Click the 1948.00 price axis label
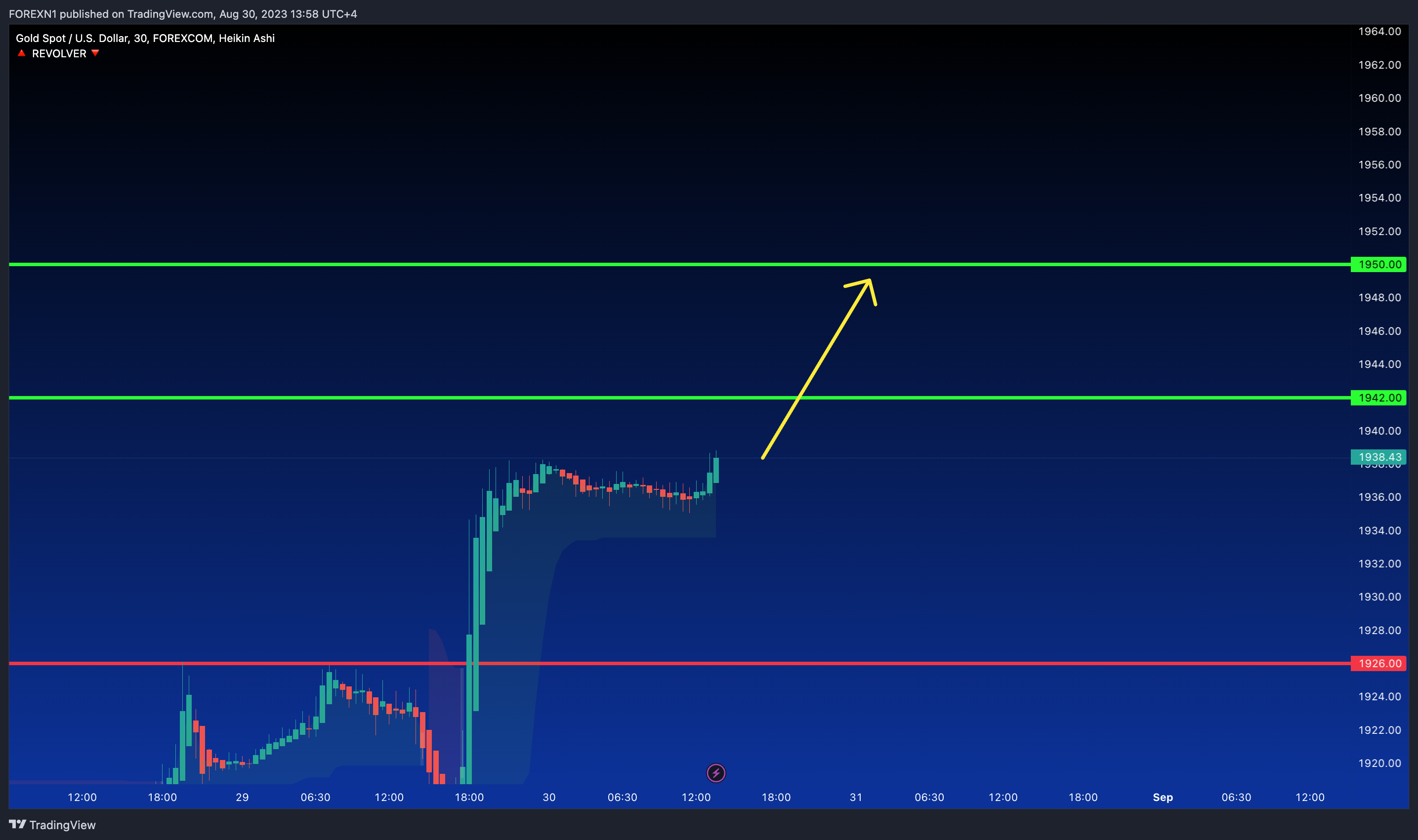The height and width of the screenshot is (840, 1418). 1379,298
